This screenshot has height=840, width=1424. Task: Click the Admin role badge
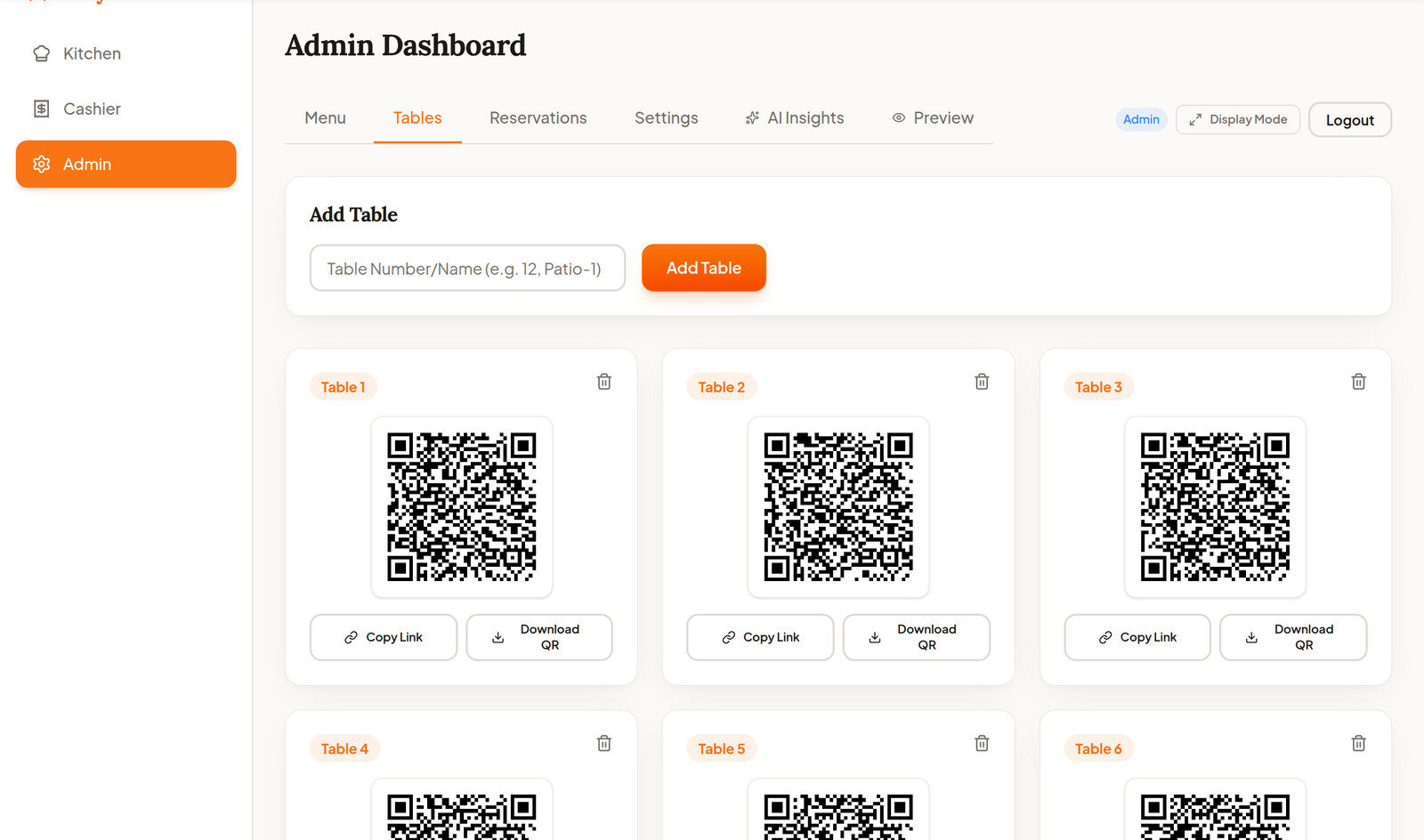1141,119
